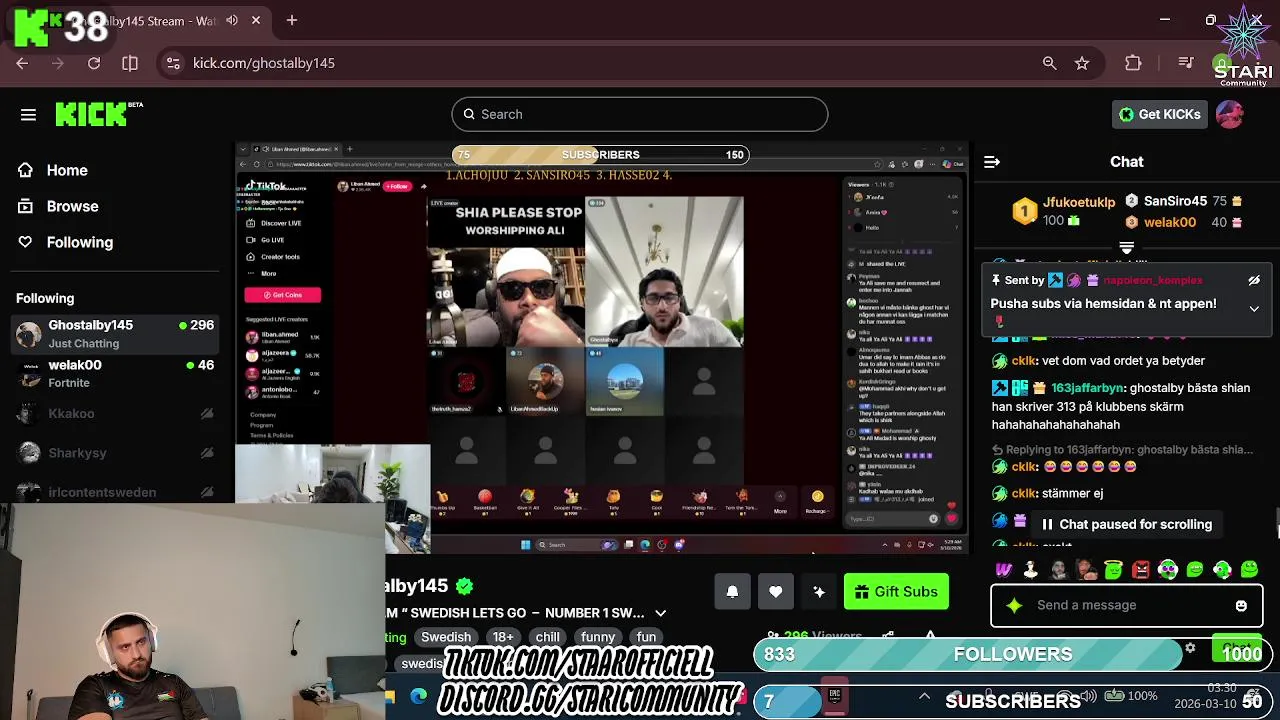Image resolution: width=1280 pixels, height=720 pixels.
Task: Click username 163jaffarbyn in chat
Action: click(1087, 388)
